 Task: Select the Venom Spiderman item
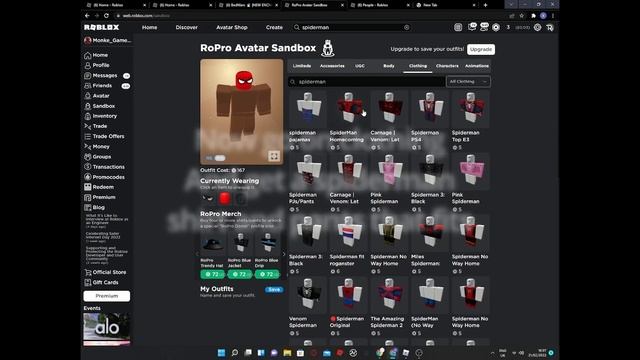(307, 307)
